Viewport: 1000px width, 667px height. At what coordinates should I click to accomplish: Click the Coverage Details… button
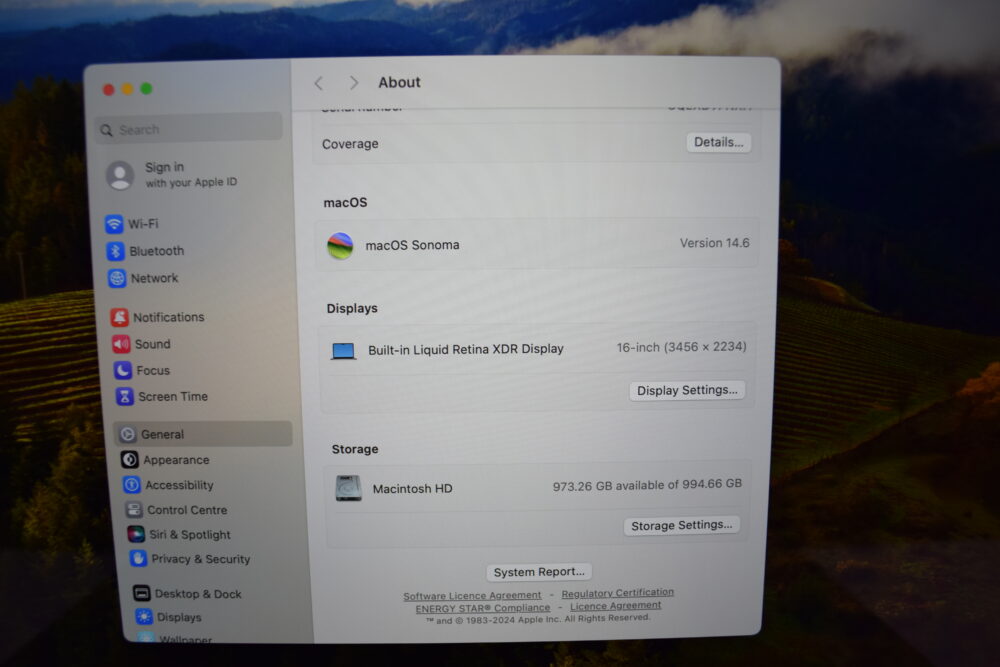tap(719, 142)
